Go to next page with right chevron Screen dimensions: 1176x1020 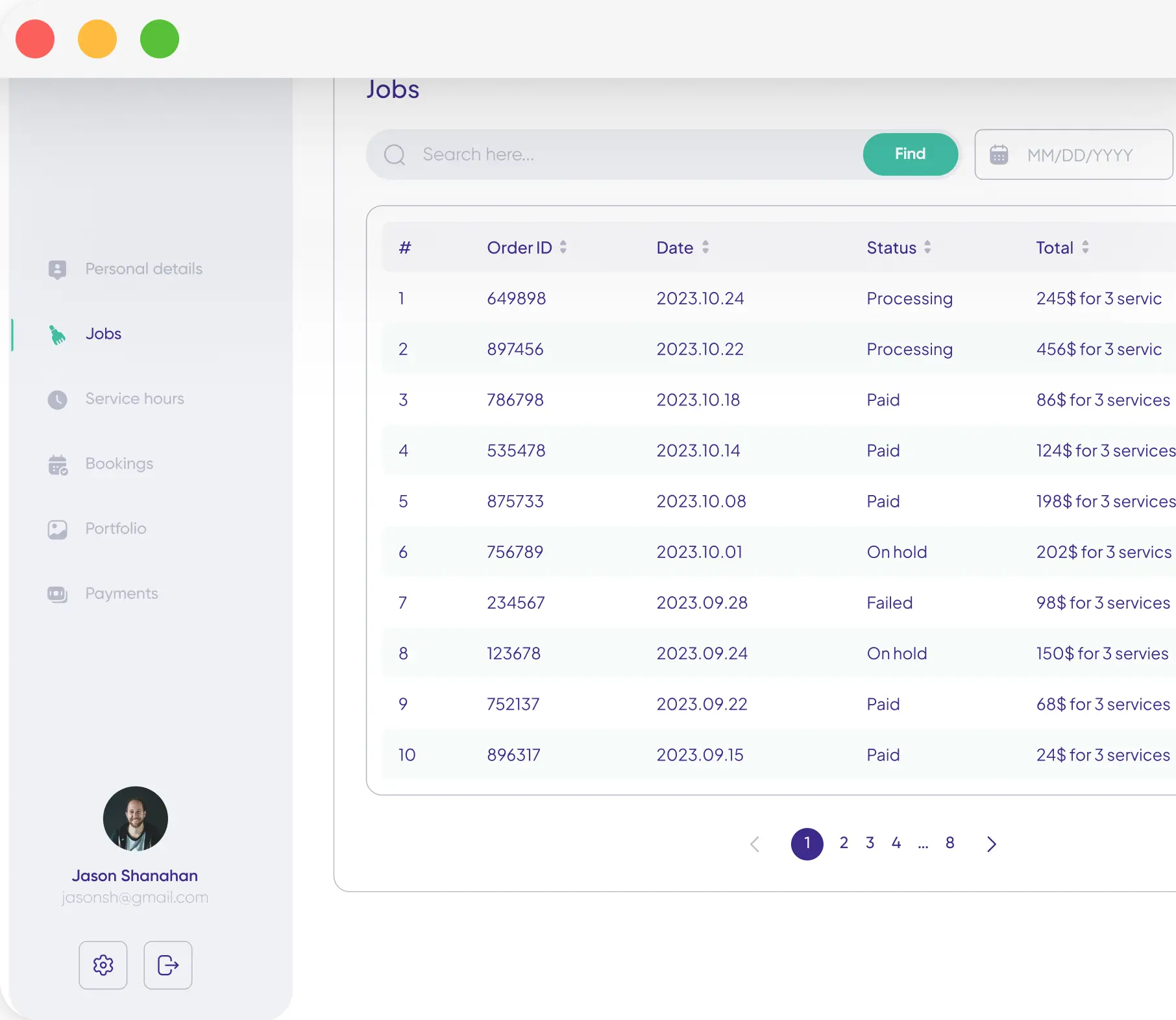coord(991,844)
